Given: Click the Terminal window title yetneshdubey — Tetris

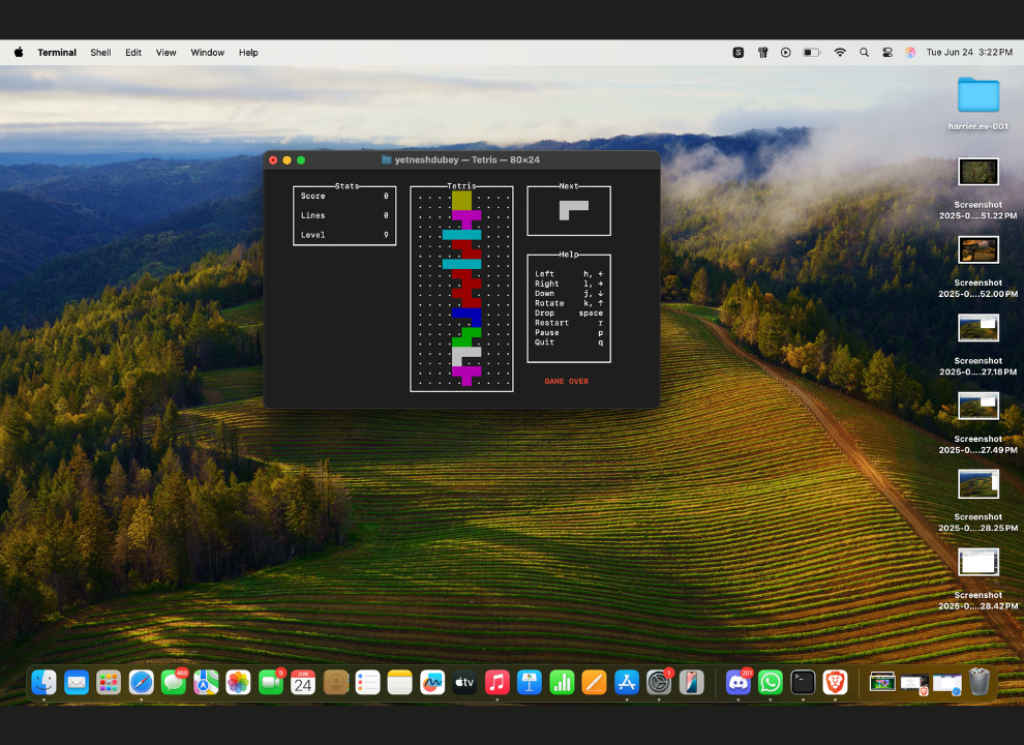Looking at the screenshot, I should point(467,160).
